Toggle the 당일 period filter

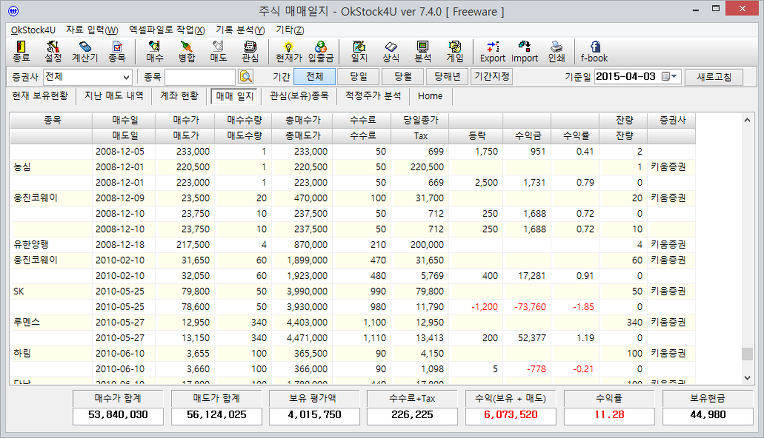click(358, 77)
